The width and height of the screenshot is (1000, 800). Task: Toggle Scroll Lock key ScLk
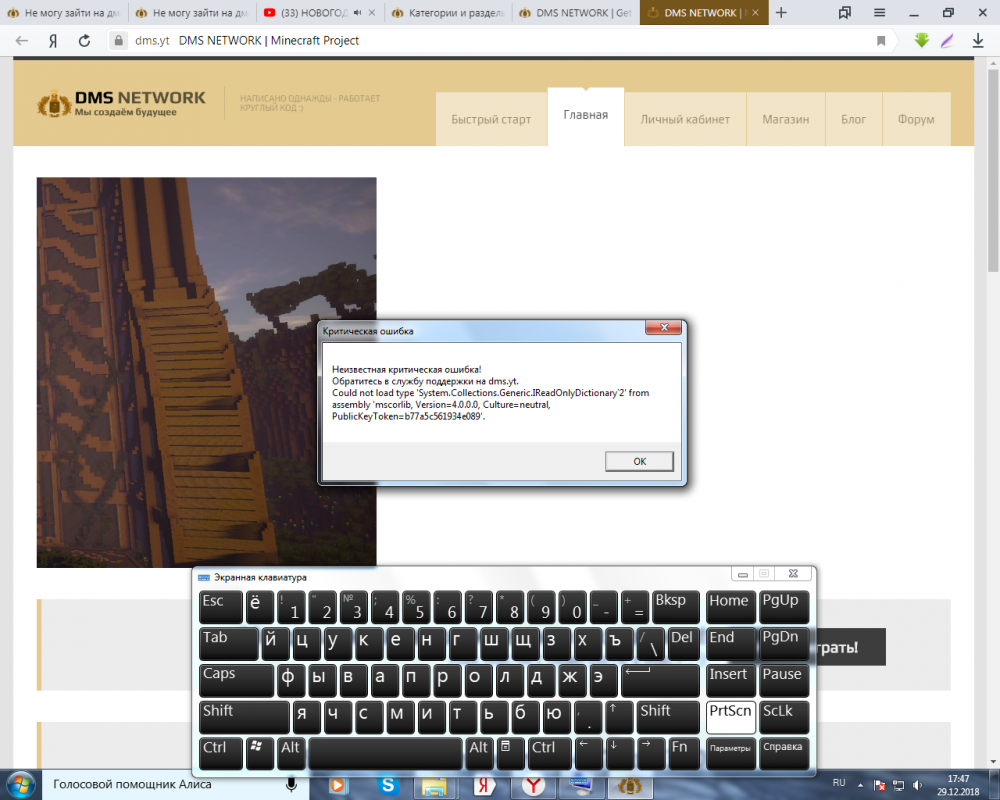[784, 717]
